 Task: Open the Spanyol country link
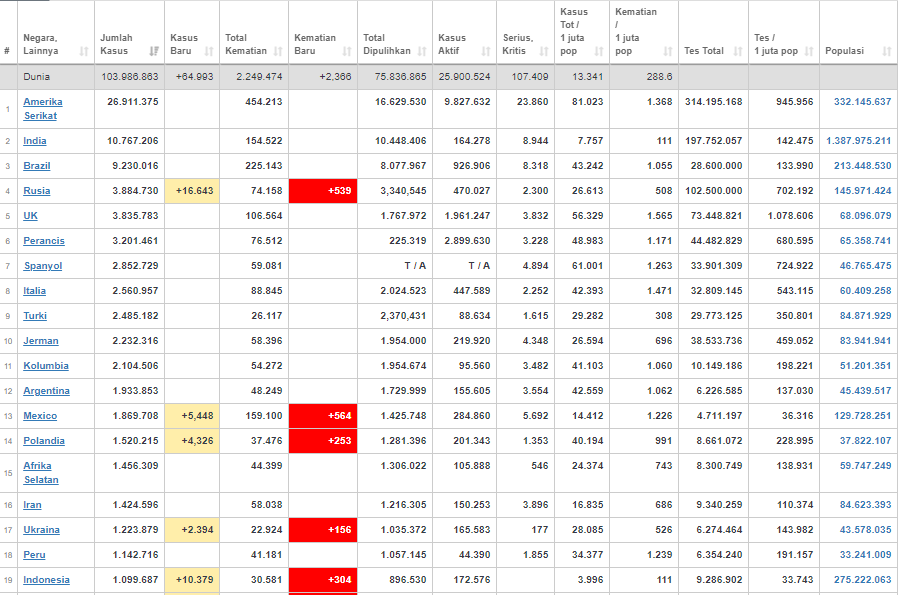43,266
